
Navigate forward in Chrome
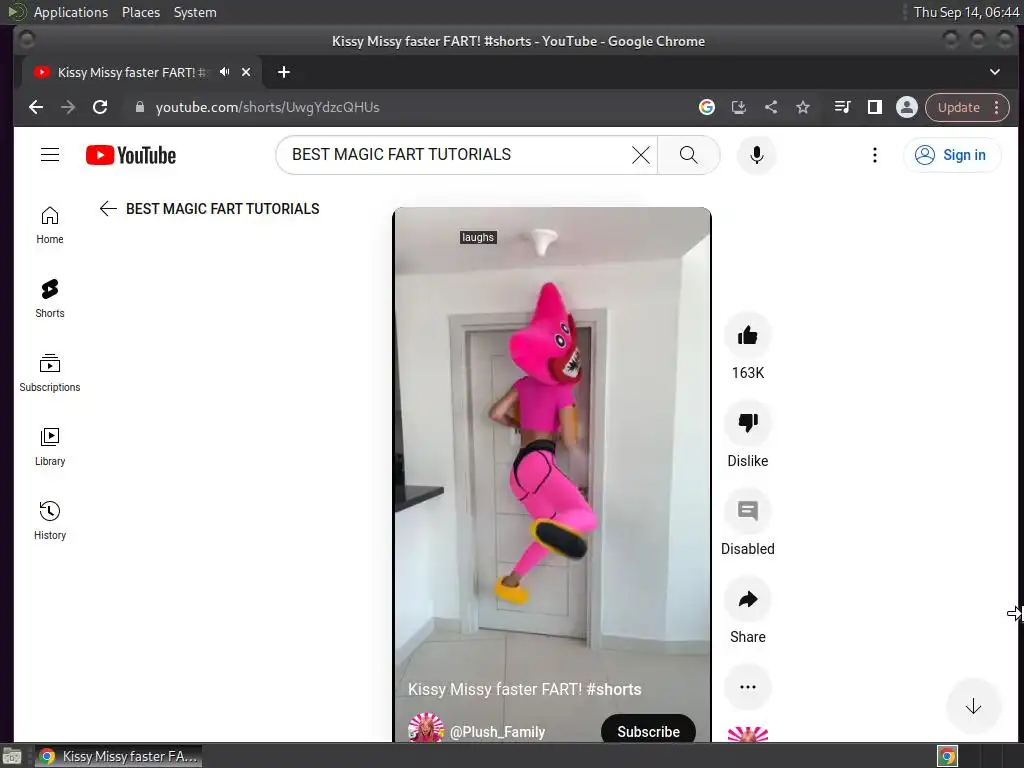click(x=68, y=107)
